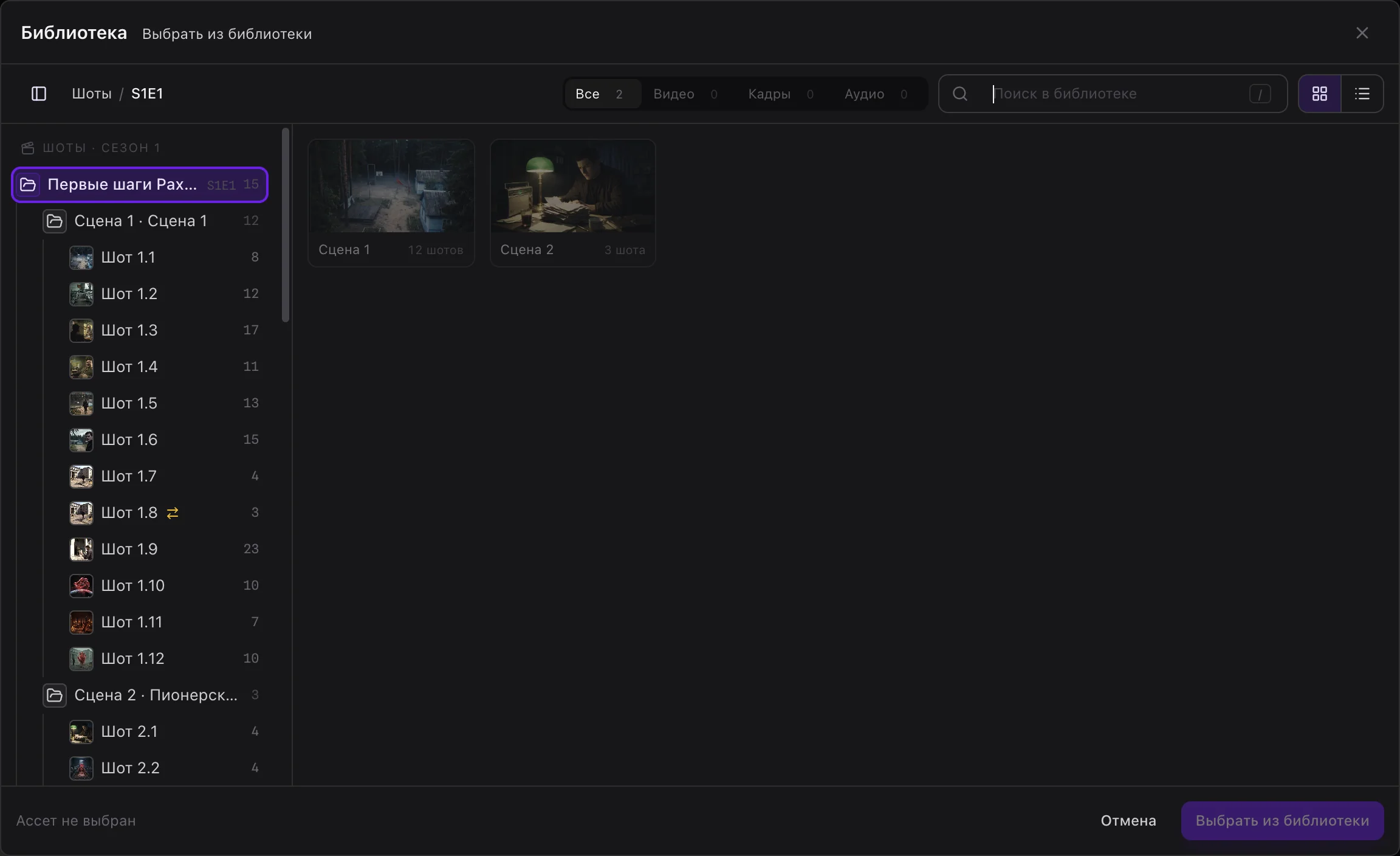Select Шот 1.1 thumbnail icon
Screen dimensions: 1400x856
click(81, 257)
